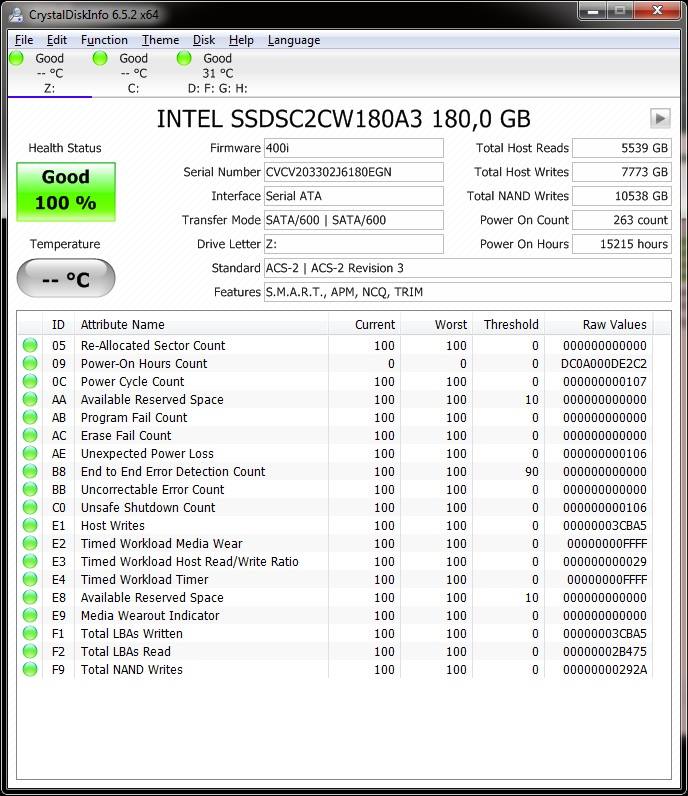Click the Current column header
This screenshot has width=688, height=796.
364,324
